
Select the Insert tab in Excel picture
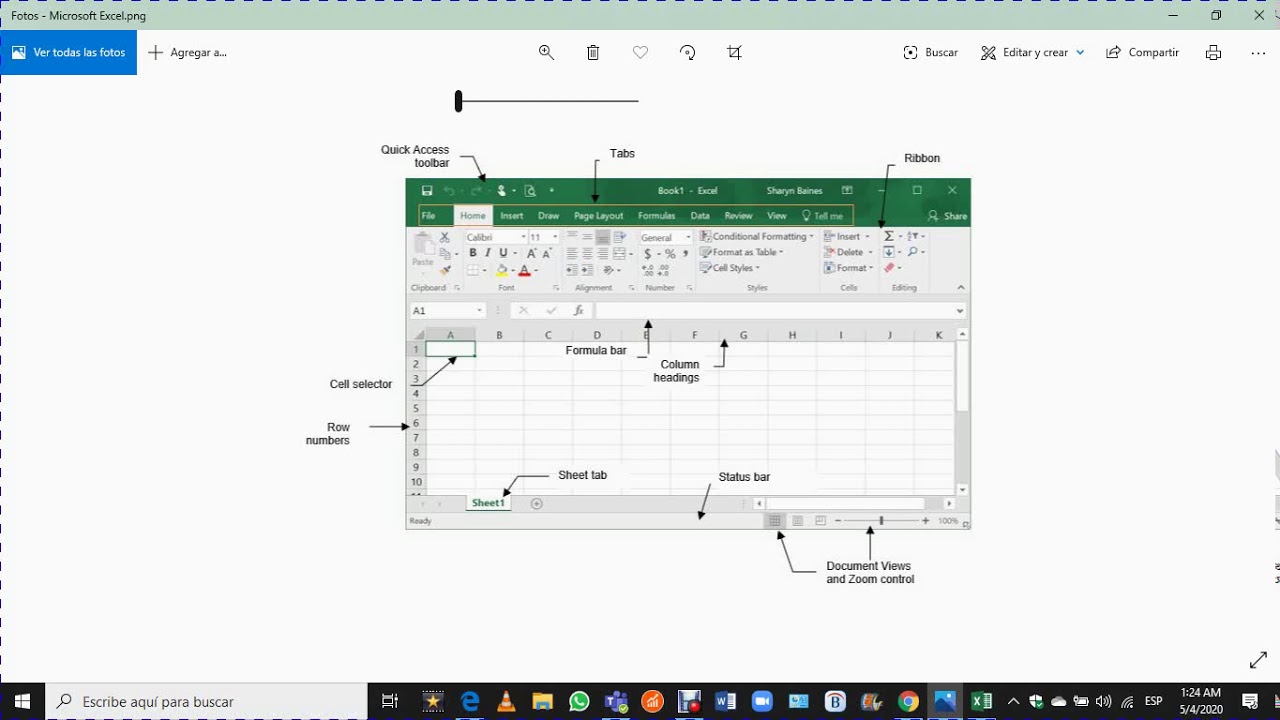512,216
